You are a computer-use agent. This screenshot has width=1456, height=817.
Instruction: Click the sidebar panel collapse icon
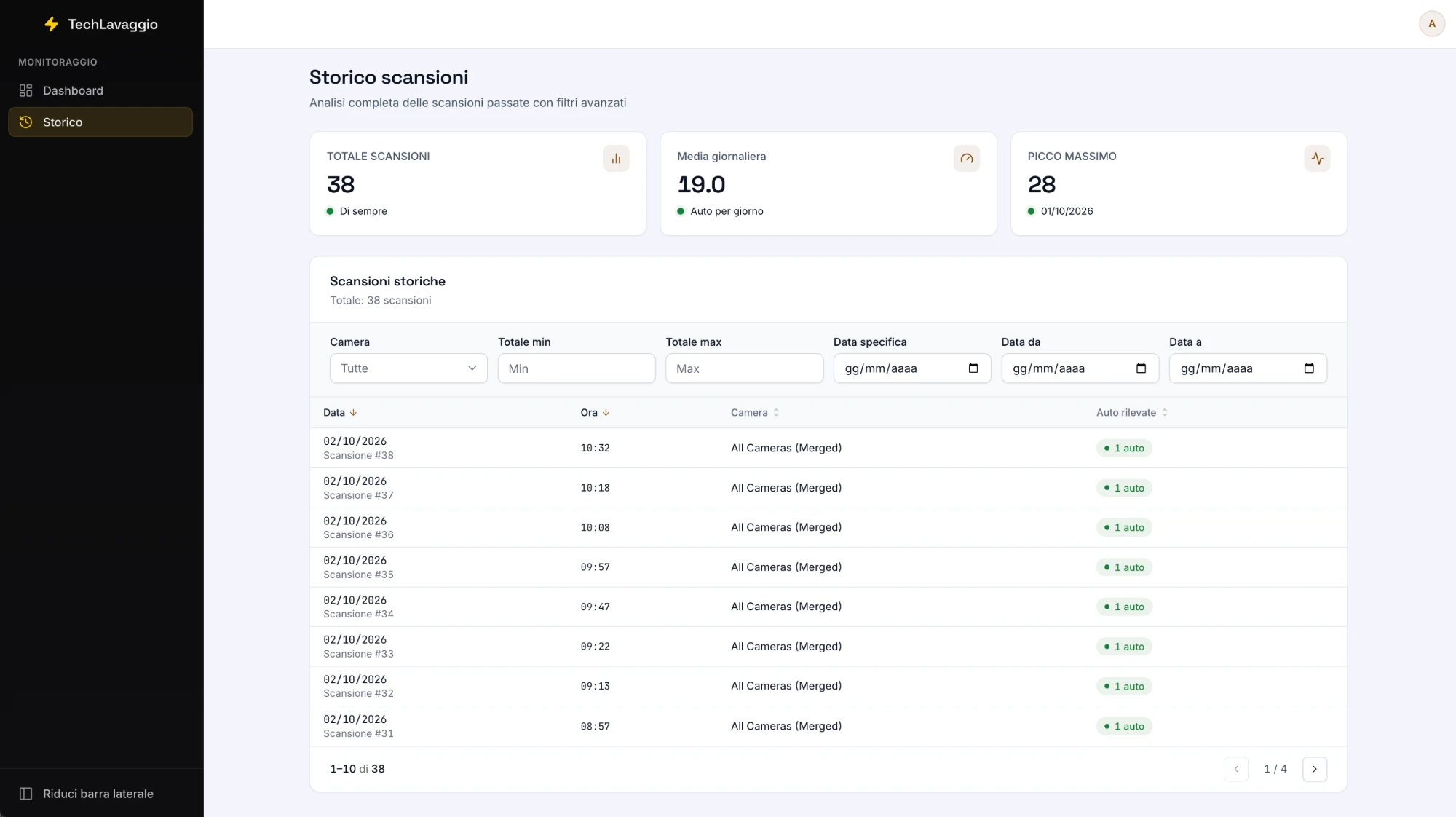click(25, 794)
